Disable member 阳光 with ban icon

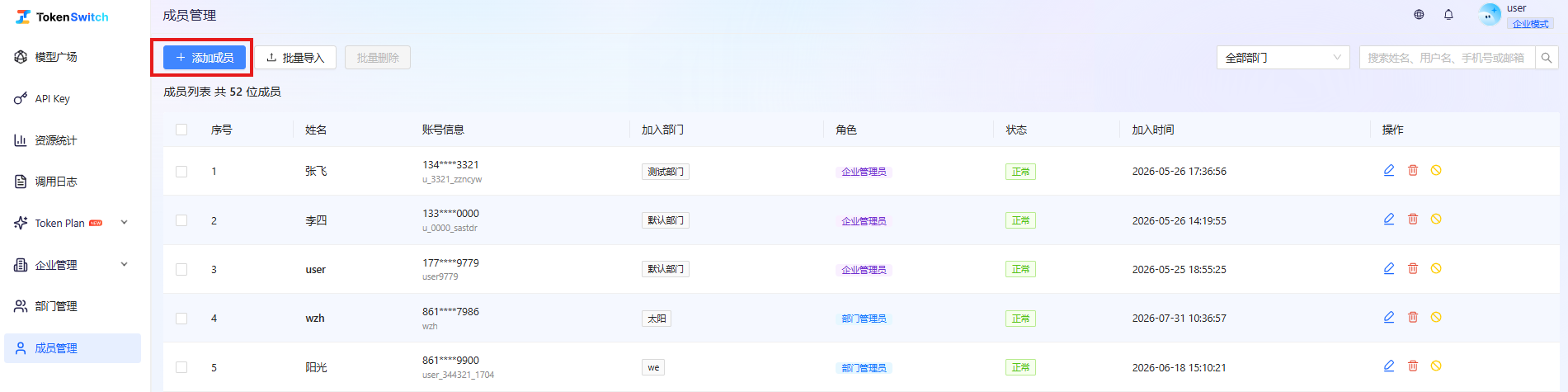1436,366
